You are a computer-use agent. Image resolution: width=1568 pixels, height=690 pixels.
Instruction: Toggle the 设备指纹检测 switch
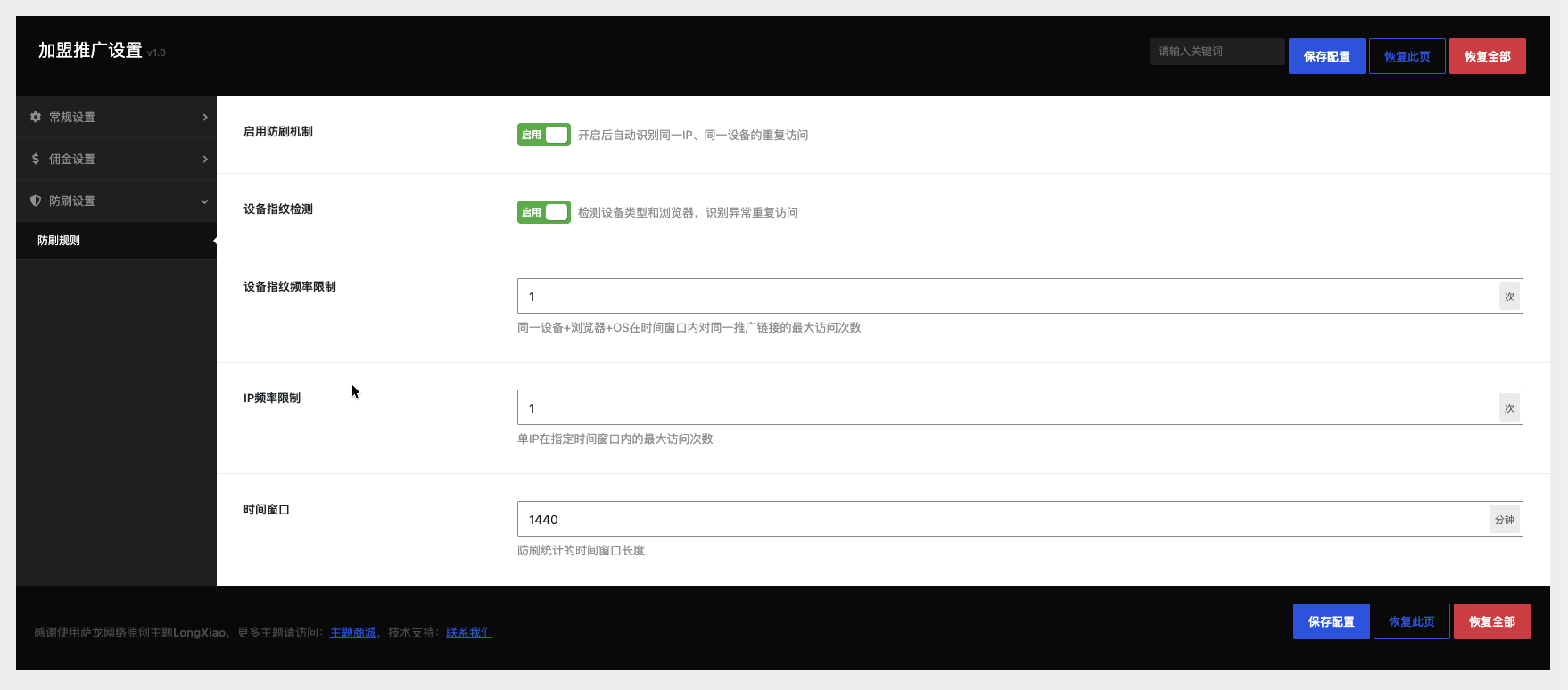(544, 212)
